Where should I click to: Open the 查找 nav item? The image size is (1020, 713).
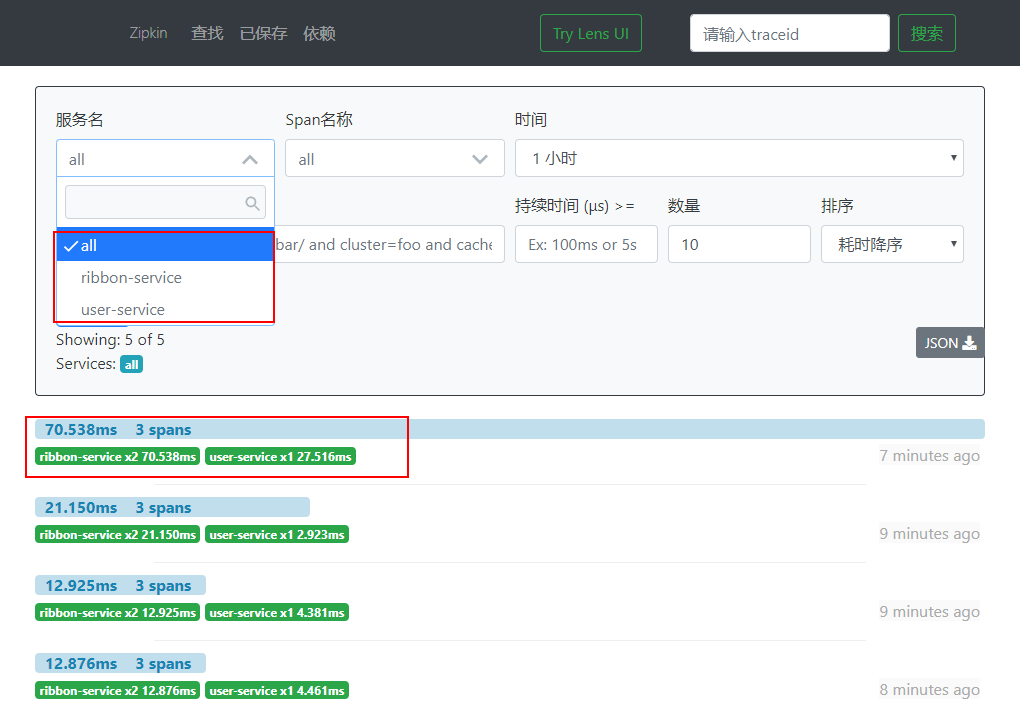[x=208, y=33]
